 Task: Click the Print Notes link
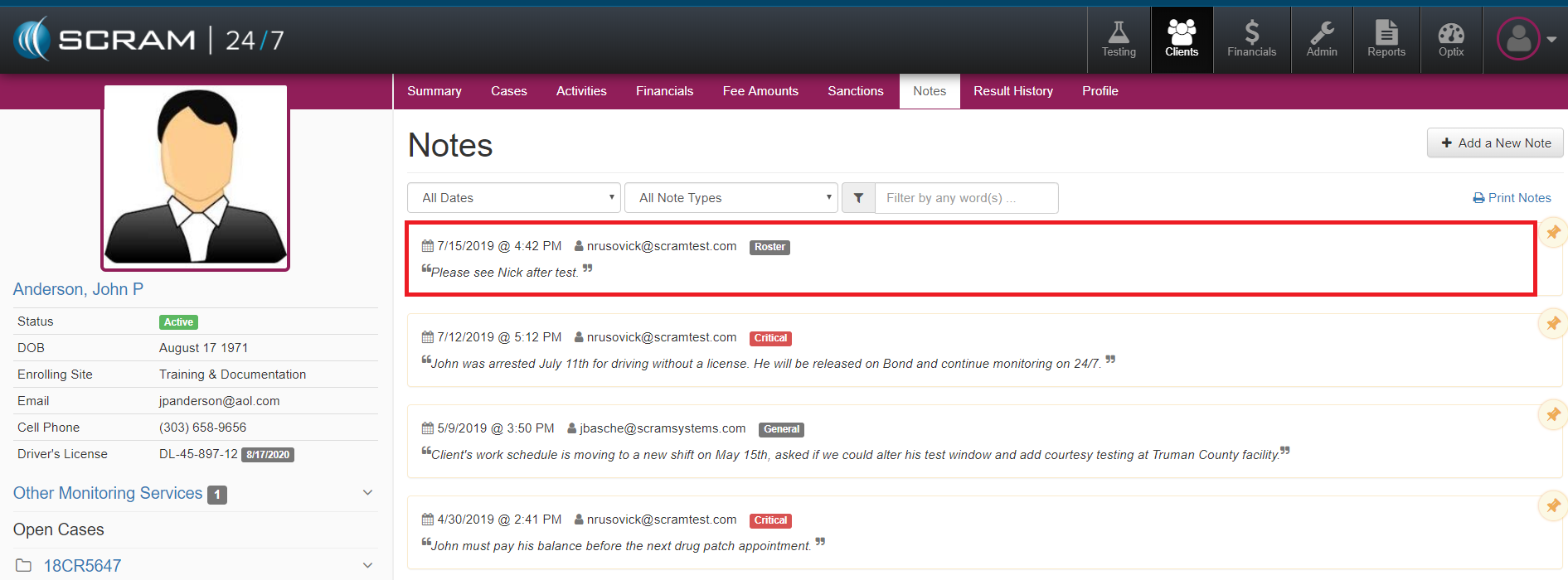(1512, 198)
